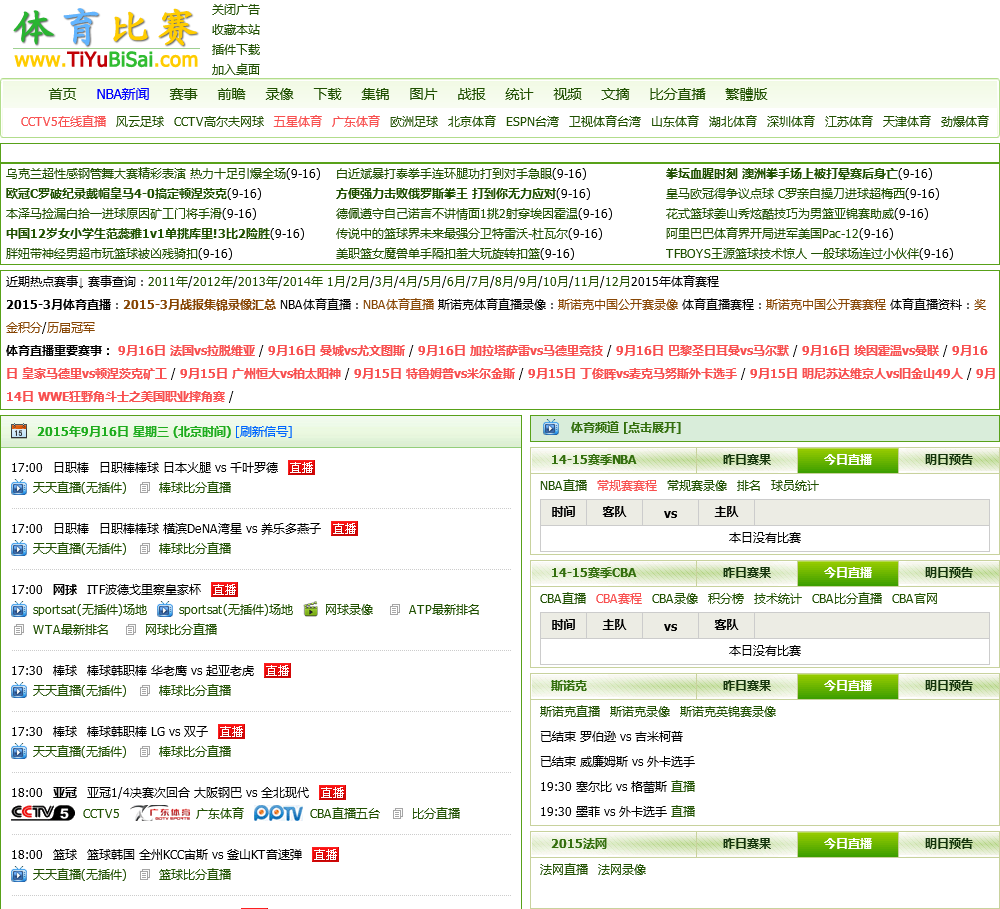Select 明日预告 tab in 14-15赛季NBA

(949, 460)
